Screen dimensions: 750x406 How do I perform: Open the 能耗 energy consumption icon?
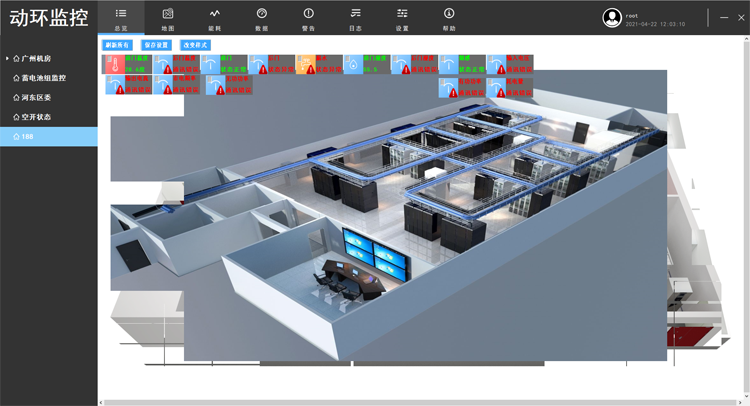pos(214,18)
